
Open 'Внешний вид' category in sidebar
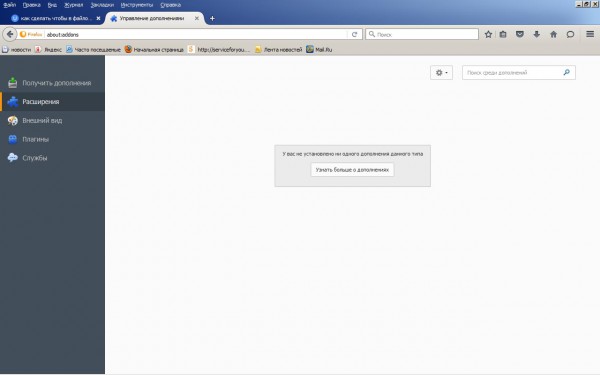click(52, 120)
